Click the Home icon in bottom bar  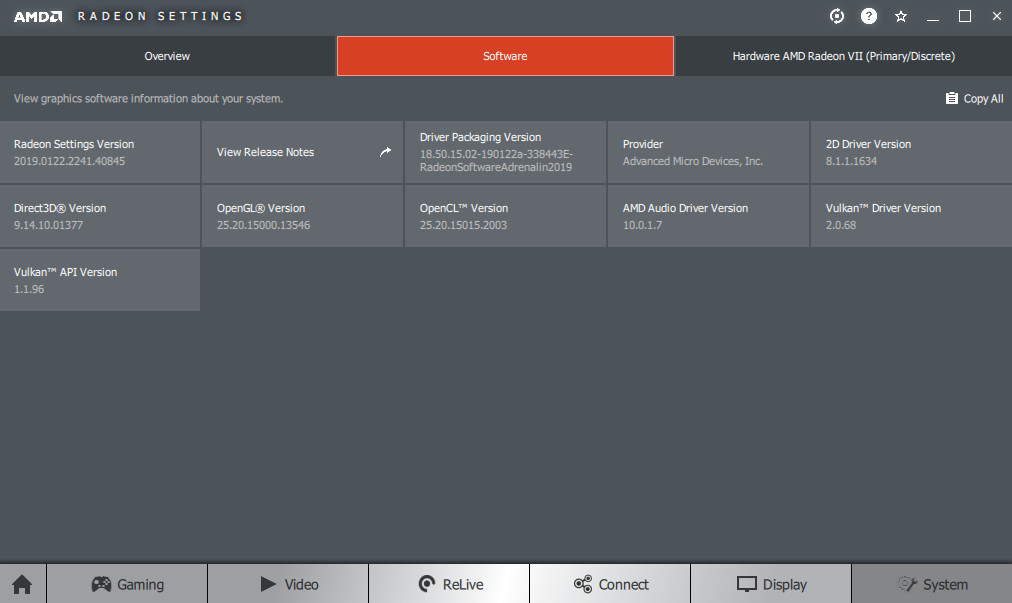pyautogui.click(x=22, y=584)
